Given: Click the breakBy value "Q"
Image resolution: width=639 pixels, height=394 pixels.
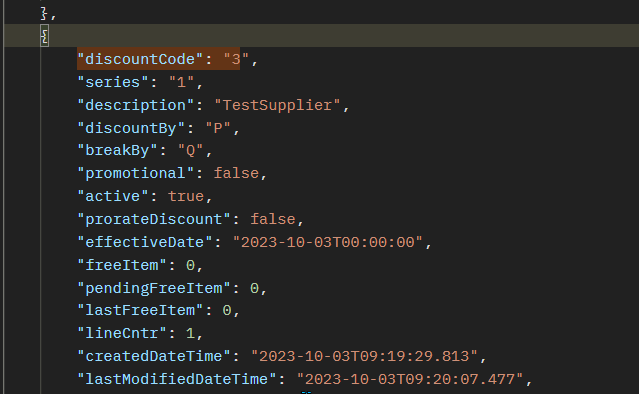Looking at the screenshot, I should (x=190, y=151).
